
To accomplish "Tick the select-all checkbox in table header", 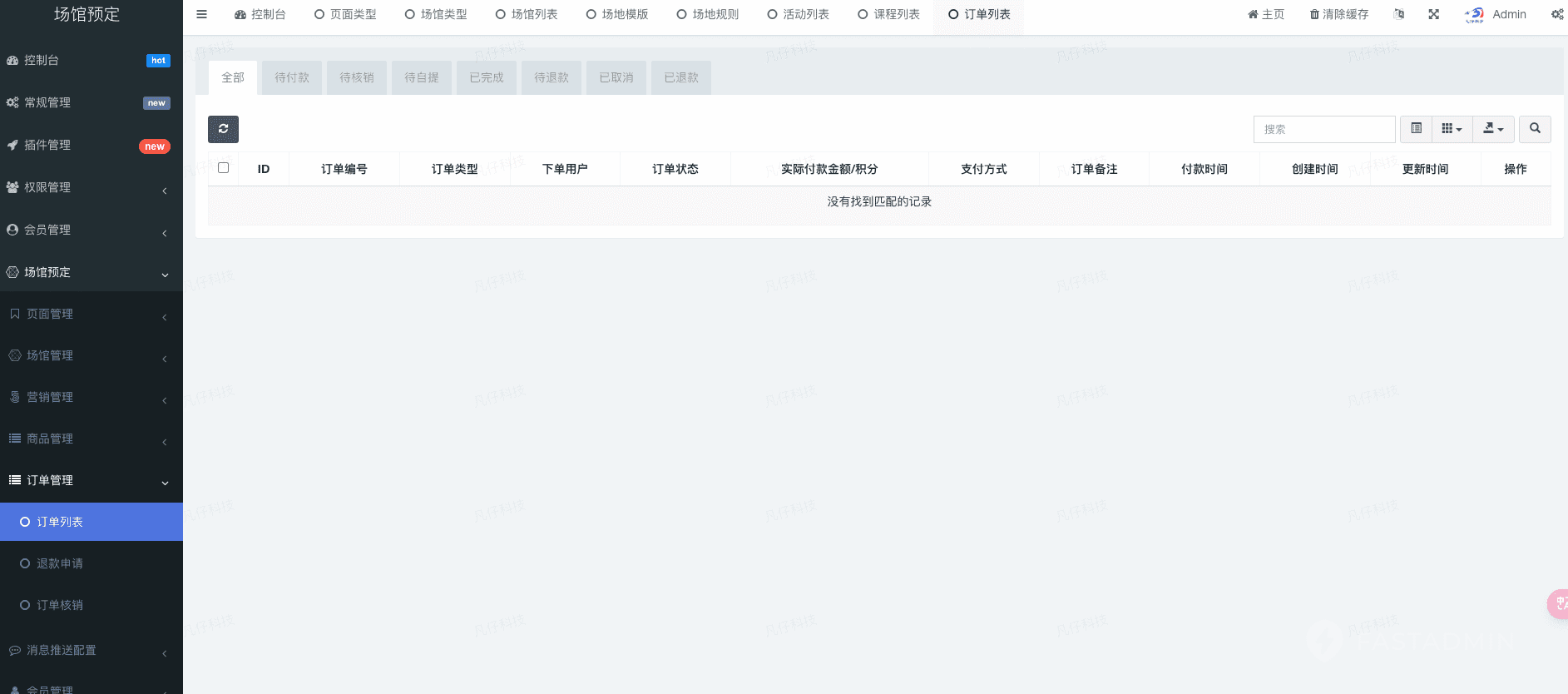I will click(223, 168).
